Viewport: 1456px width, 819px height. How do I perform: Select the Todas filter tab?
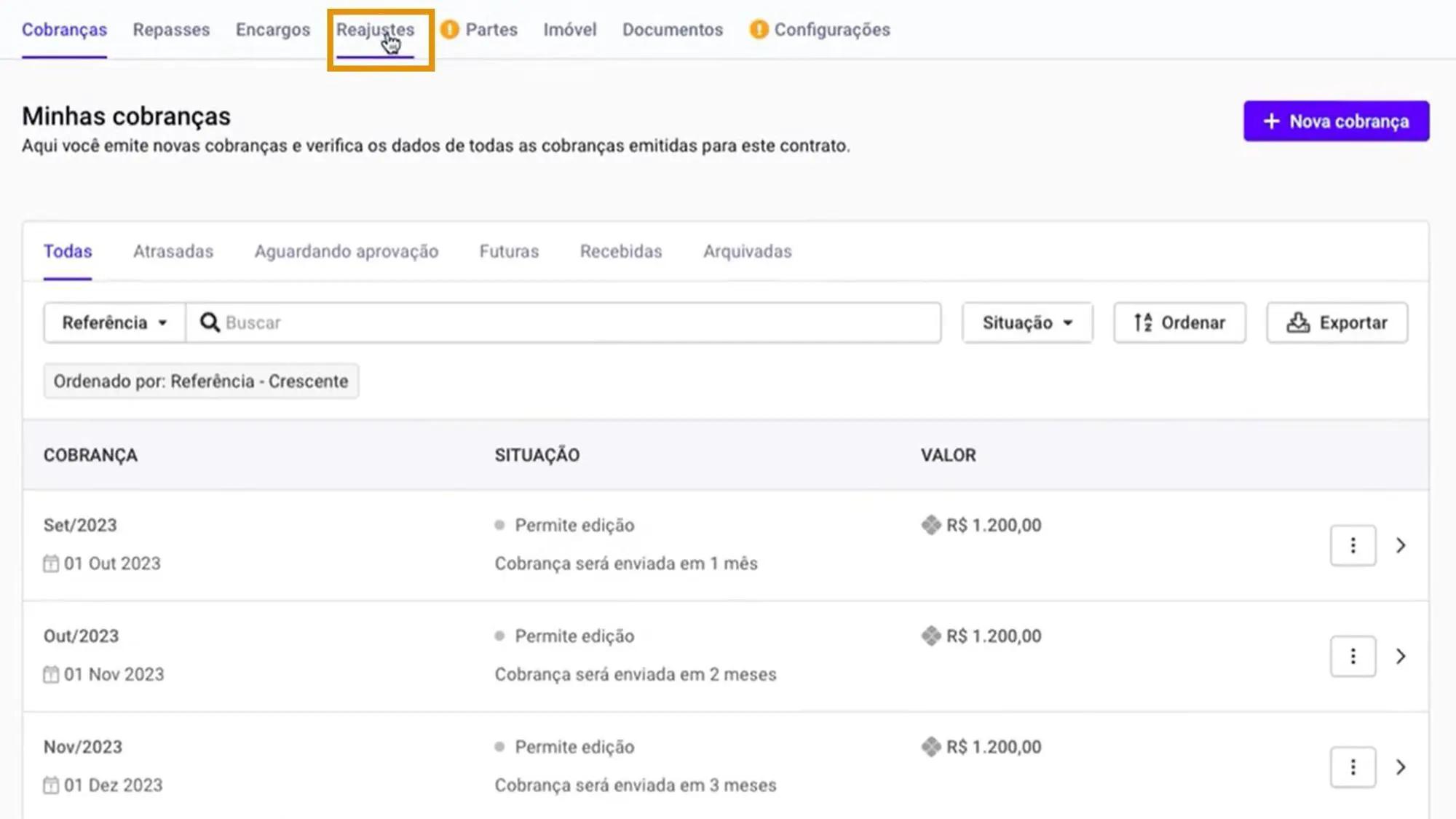(x=68, y=251)
